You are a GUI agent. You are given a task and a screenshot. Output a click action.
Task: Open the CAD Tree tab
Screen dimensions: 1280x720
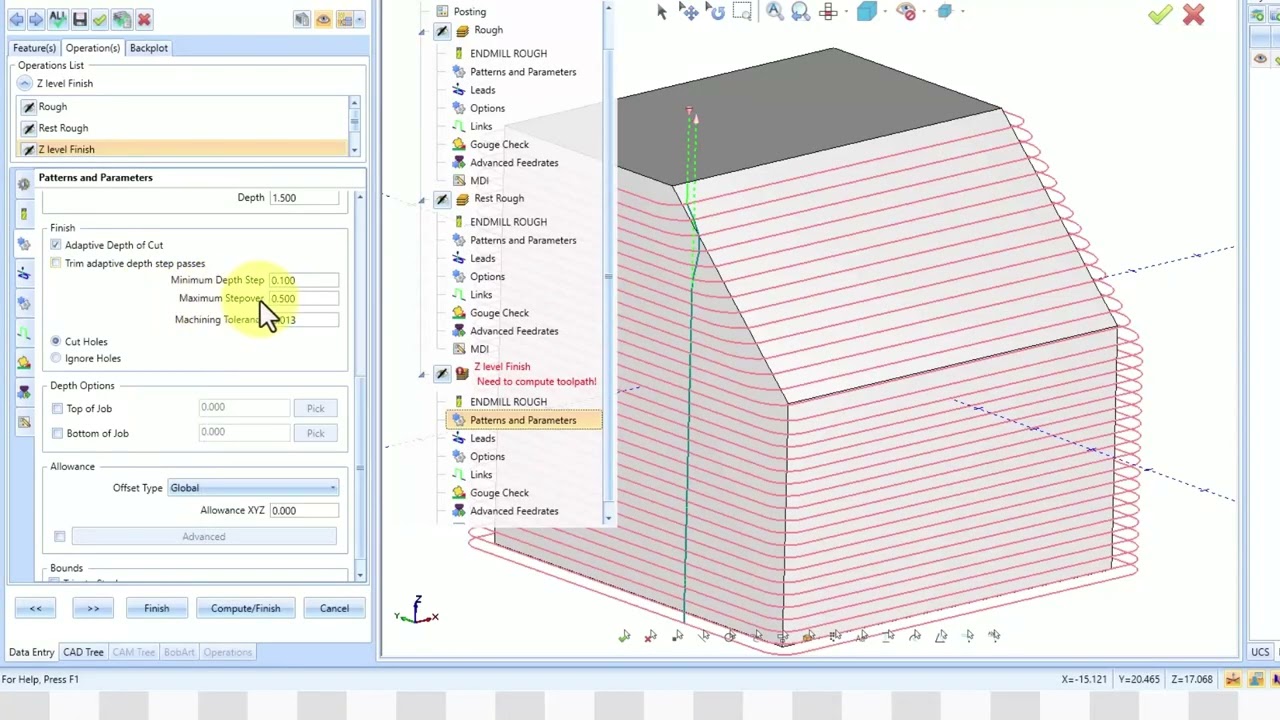tap(83, 653)
